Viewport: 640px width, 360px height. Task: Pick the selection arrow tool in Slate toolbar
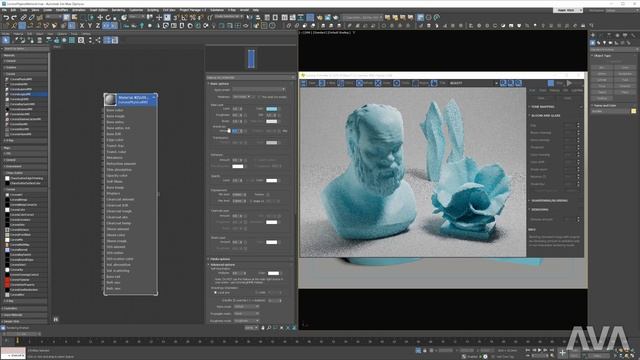point(6,40)
